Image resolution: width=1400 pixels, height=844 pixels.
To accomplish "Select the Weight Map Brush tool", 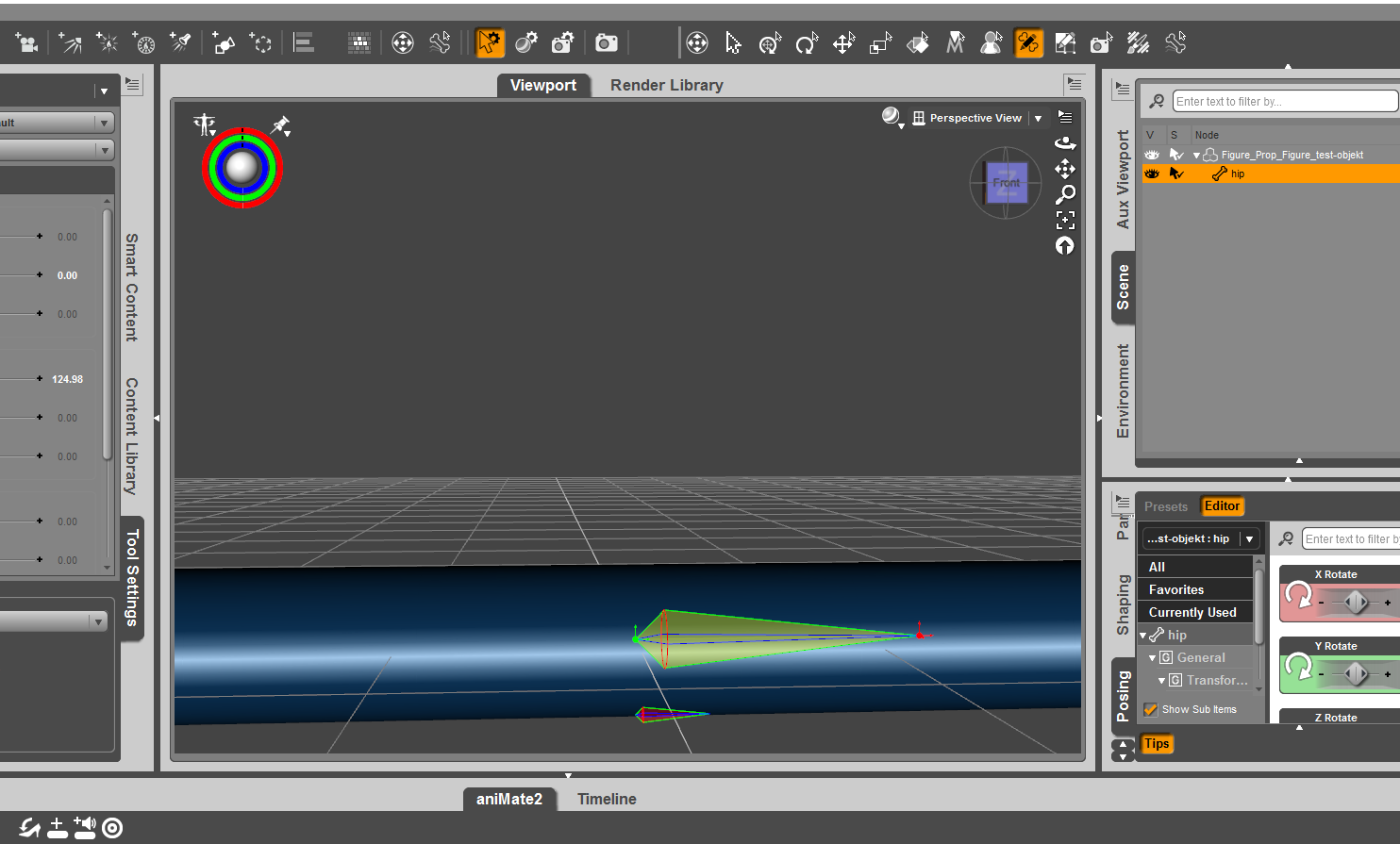I will [1139, 42].
